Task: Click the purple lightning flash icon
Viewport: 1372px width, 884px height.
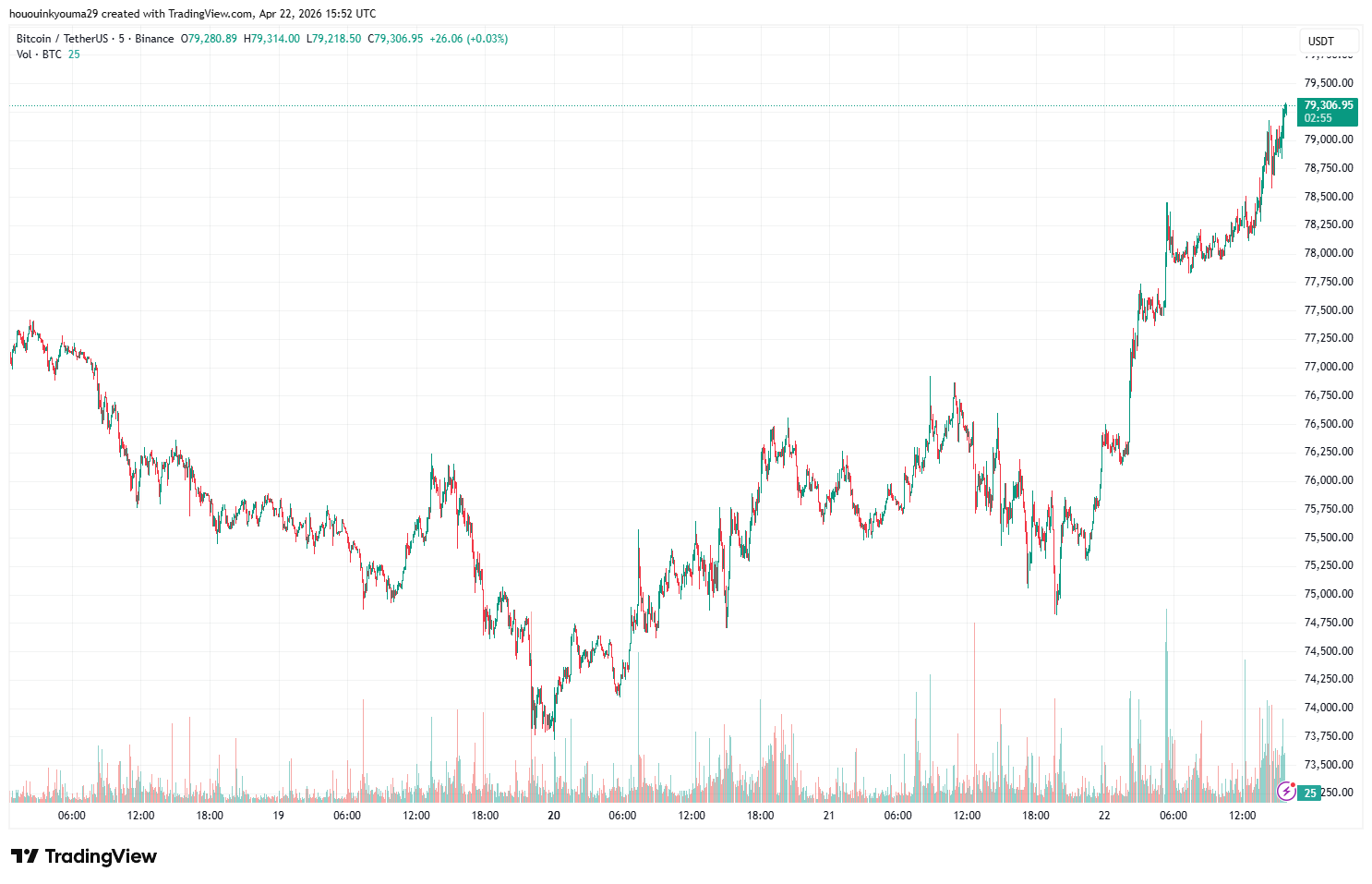Action: [x=1287, y=790]
